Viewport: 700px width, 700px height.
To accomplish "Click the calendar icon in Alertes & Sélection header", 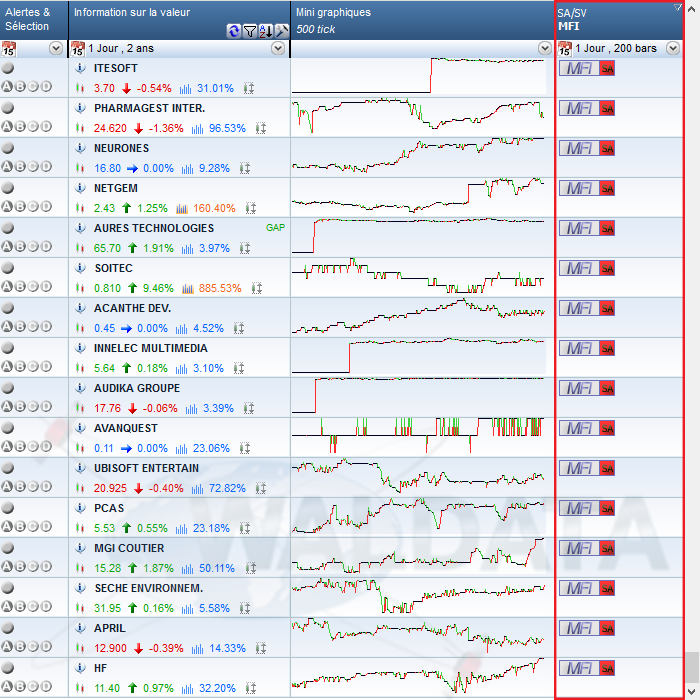I will click(8, 48).
